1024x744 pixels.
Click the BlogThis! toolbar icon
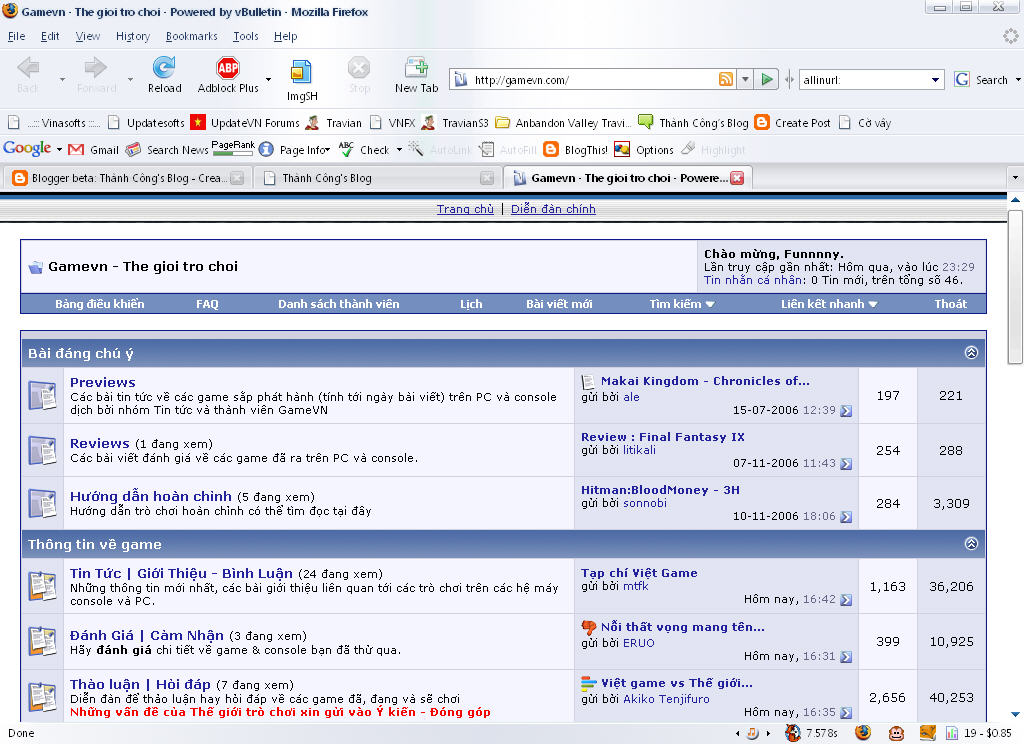coord(550,150)
